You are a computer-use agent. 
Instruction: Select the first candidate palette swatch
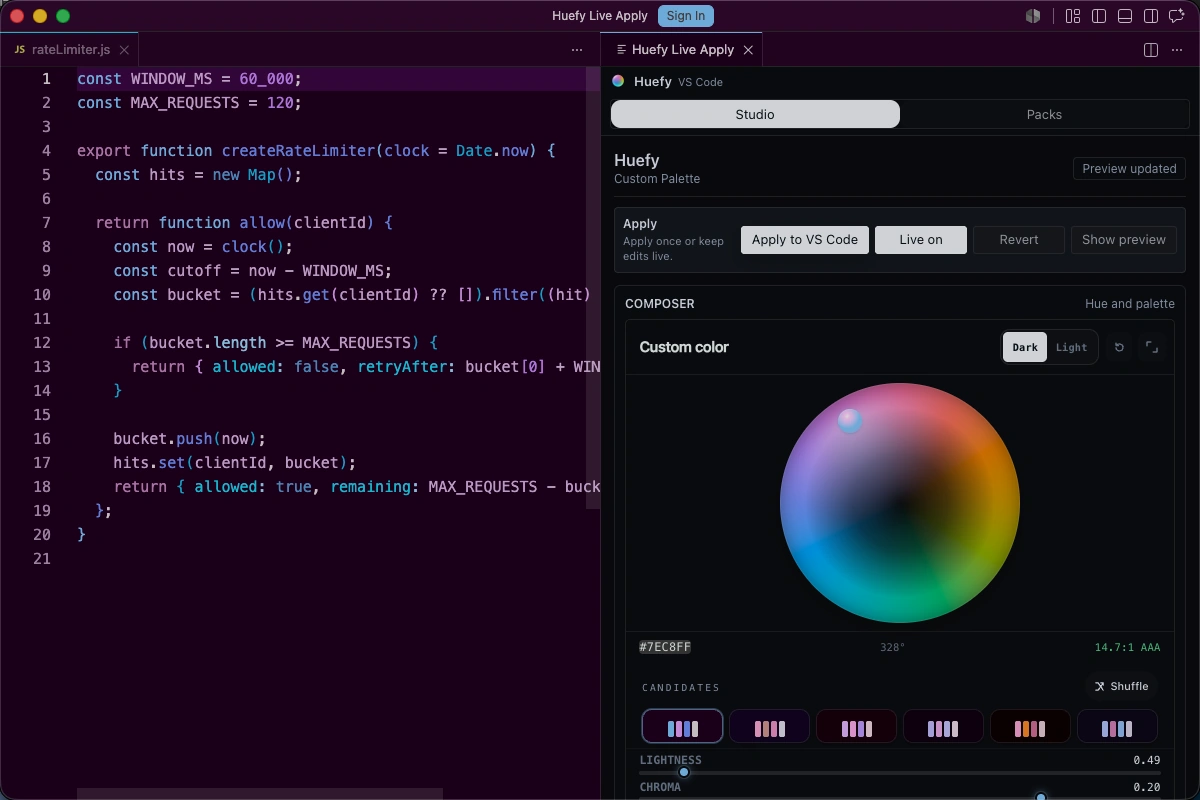[682, 727]
